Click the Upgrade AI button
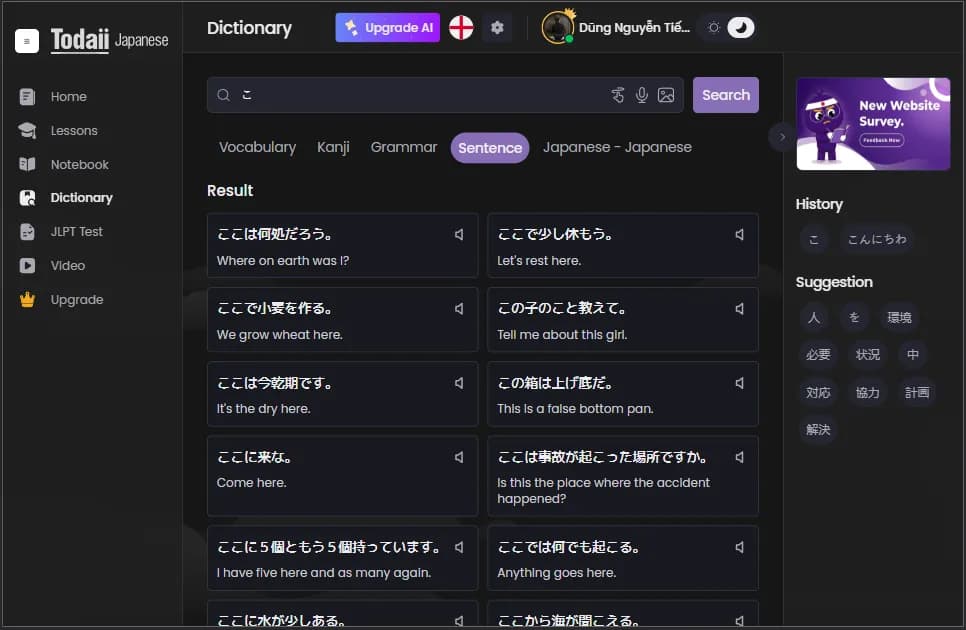Image resolution: width=966 pixels, height=630 pixels. 387,28
